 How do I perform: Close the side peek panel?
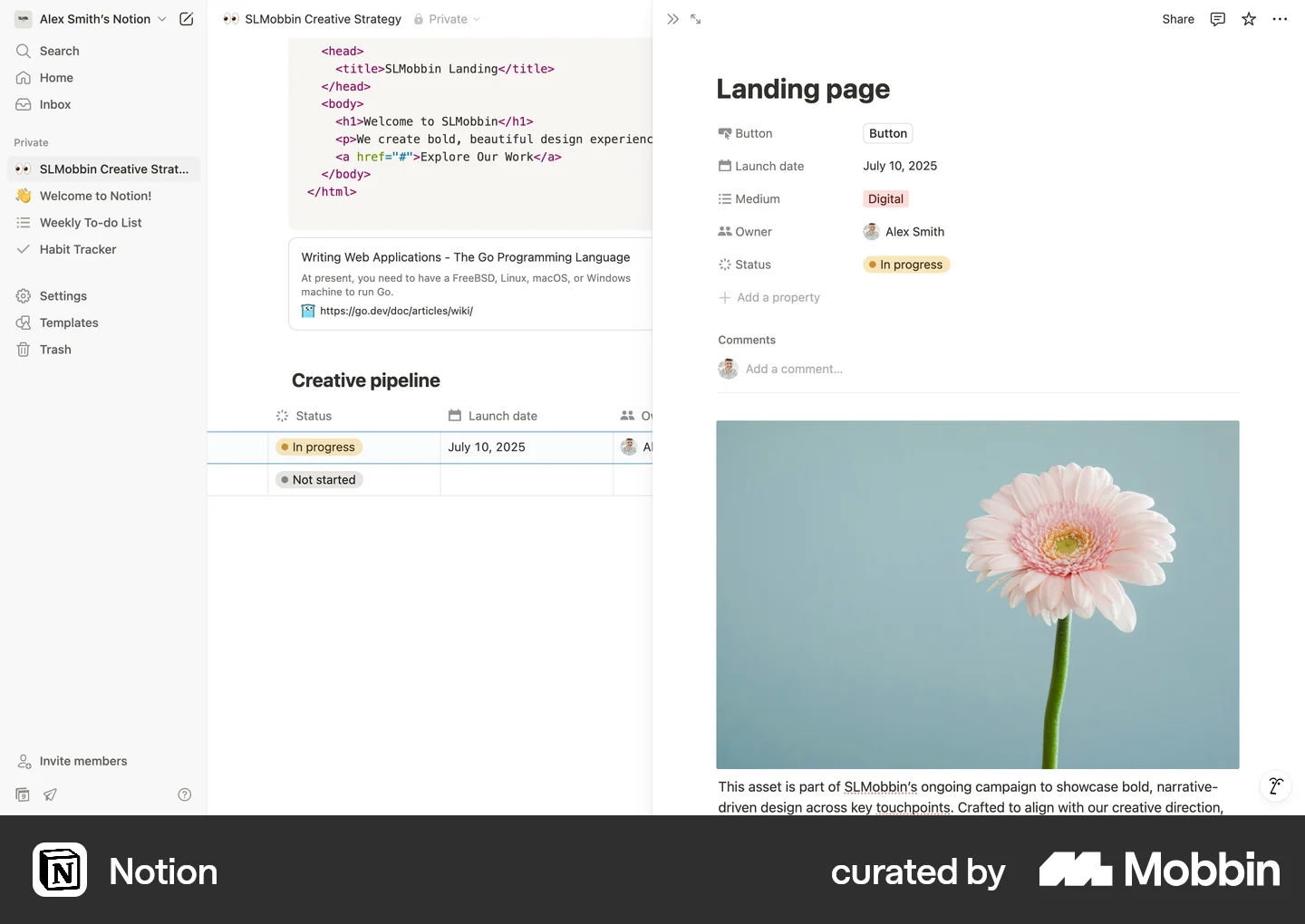pos(672,19)
